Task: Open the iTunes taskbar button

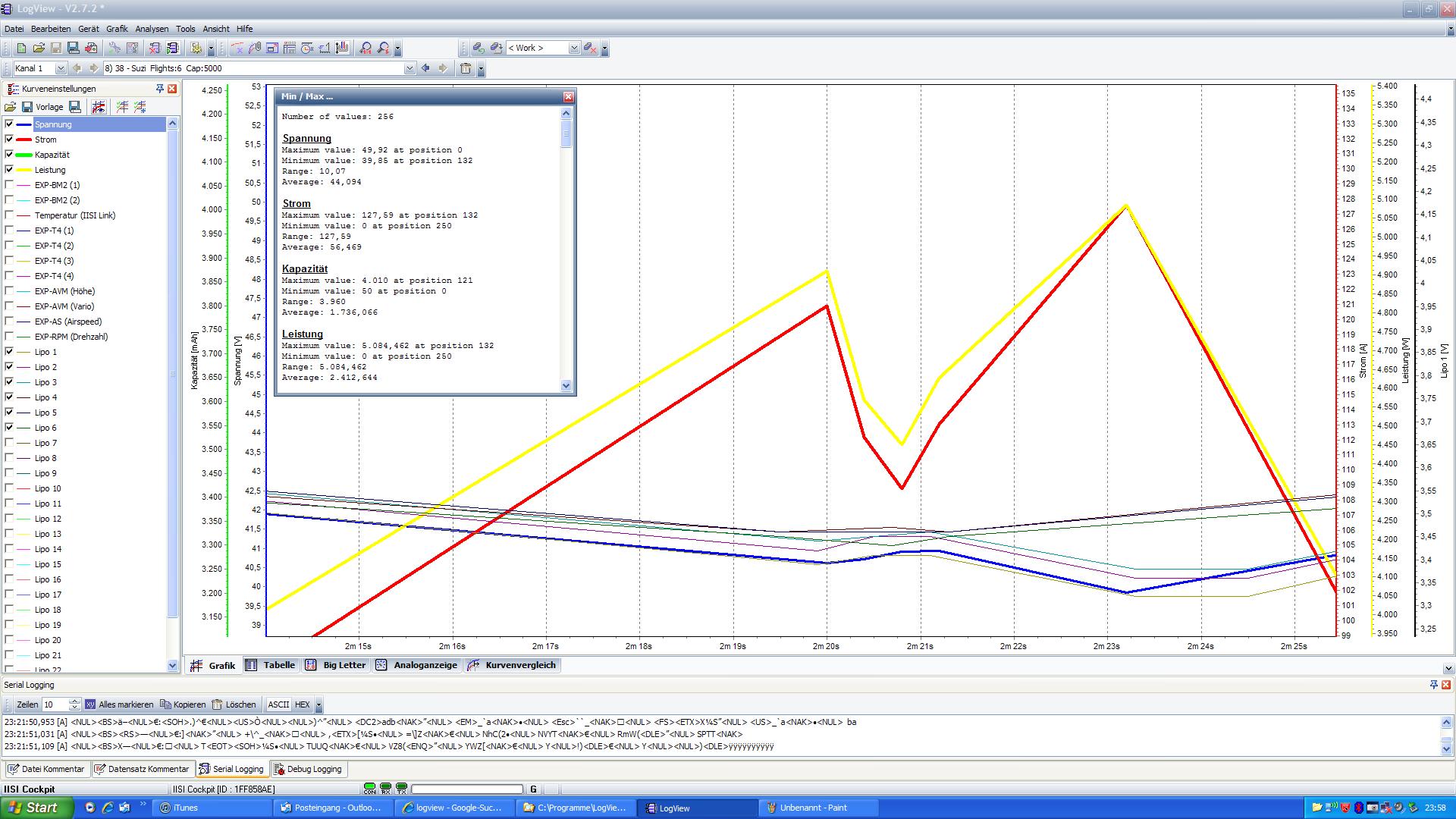Action: coord(213,808)
